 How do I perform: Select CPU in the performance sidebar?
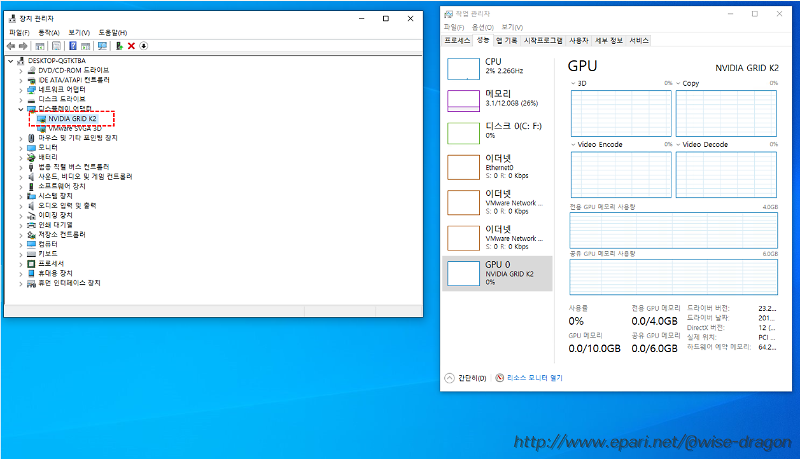click(497, 68)
